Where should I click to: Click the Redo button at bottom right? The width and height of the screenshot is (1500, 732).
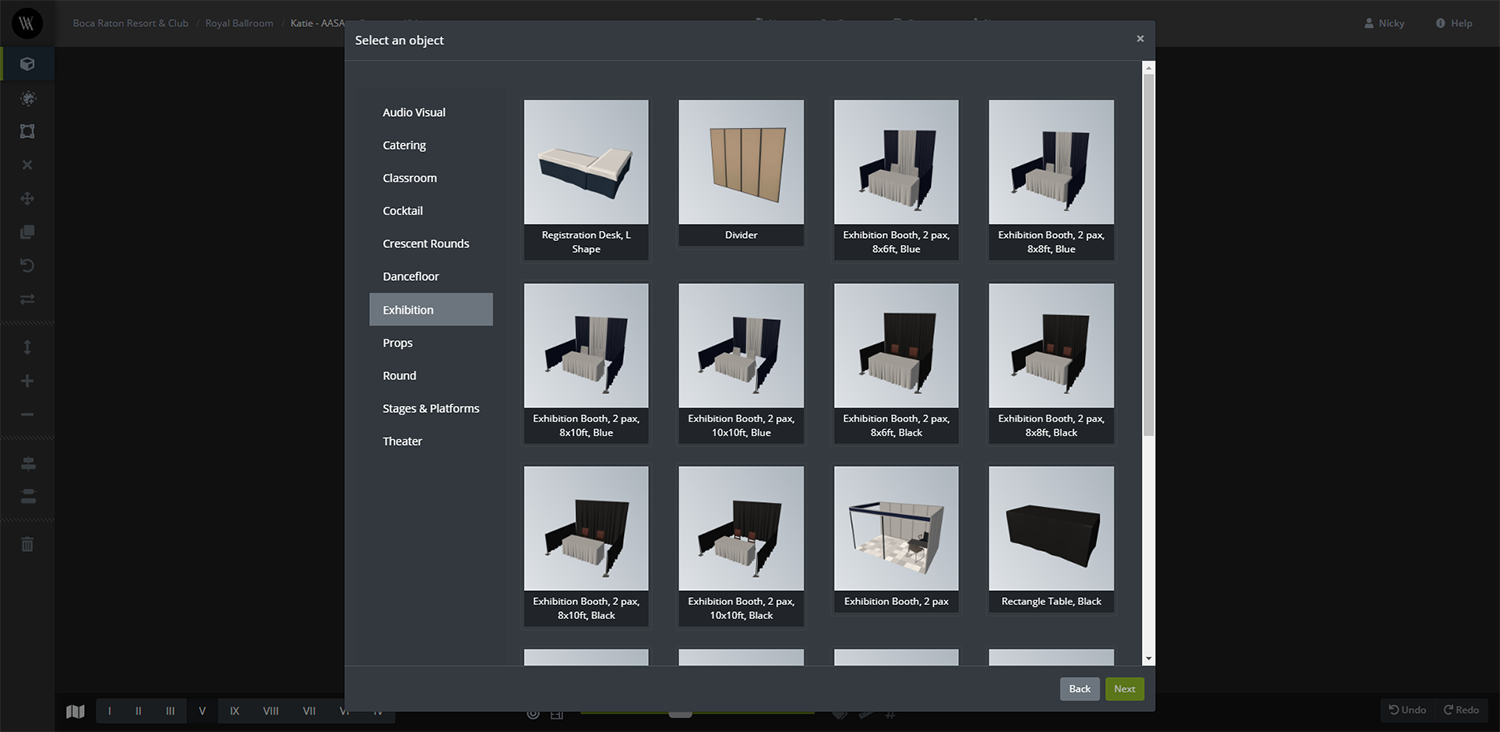[1460, 710]
